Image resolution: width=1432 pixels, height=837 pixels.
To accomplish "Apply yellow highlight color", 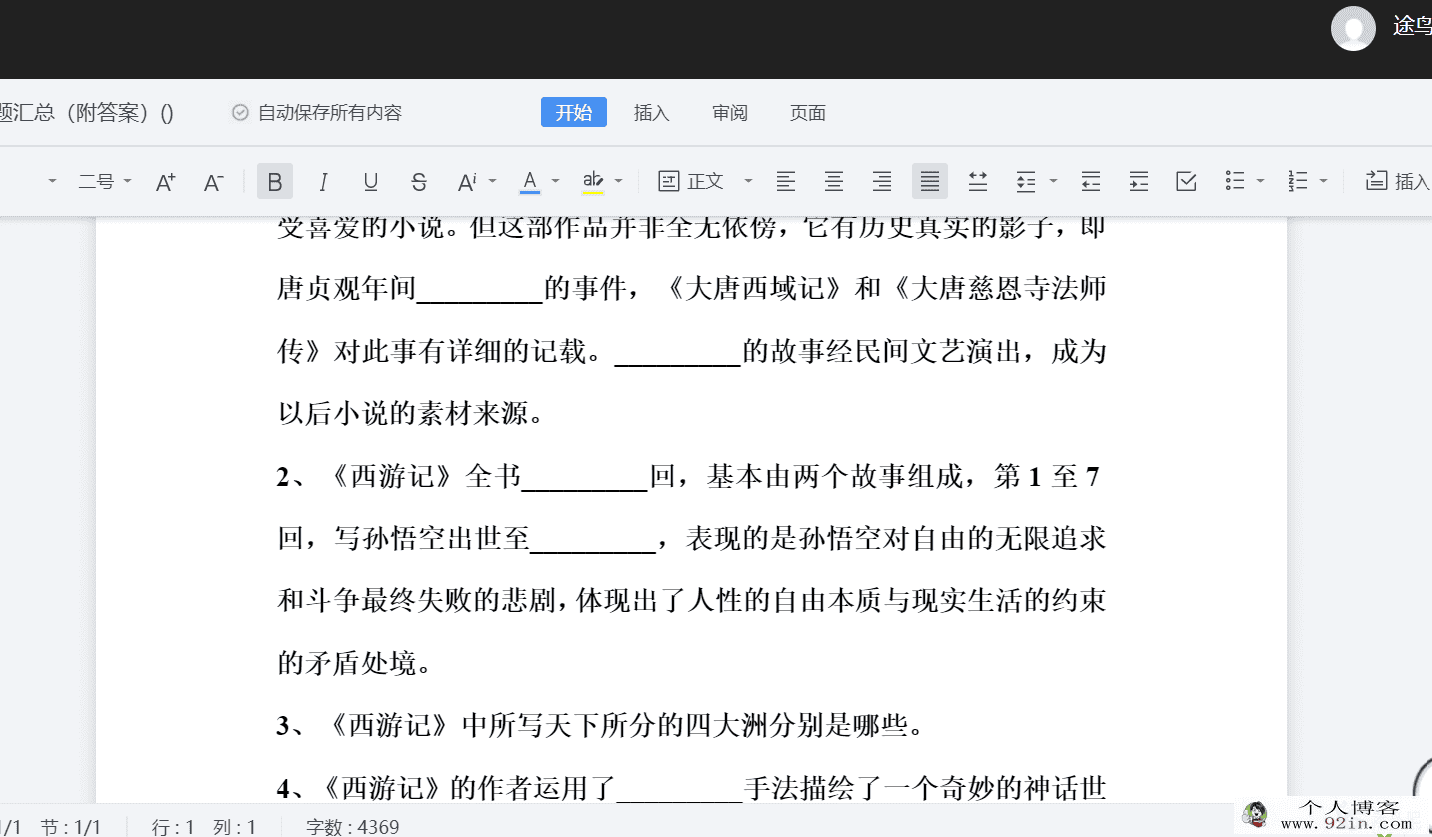I will click(593, 181).
